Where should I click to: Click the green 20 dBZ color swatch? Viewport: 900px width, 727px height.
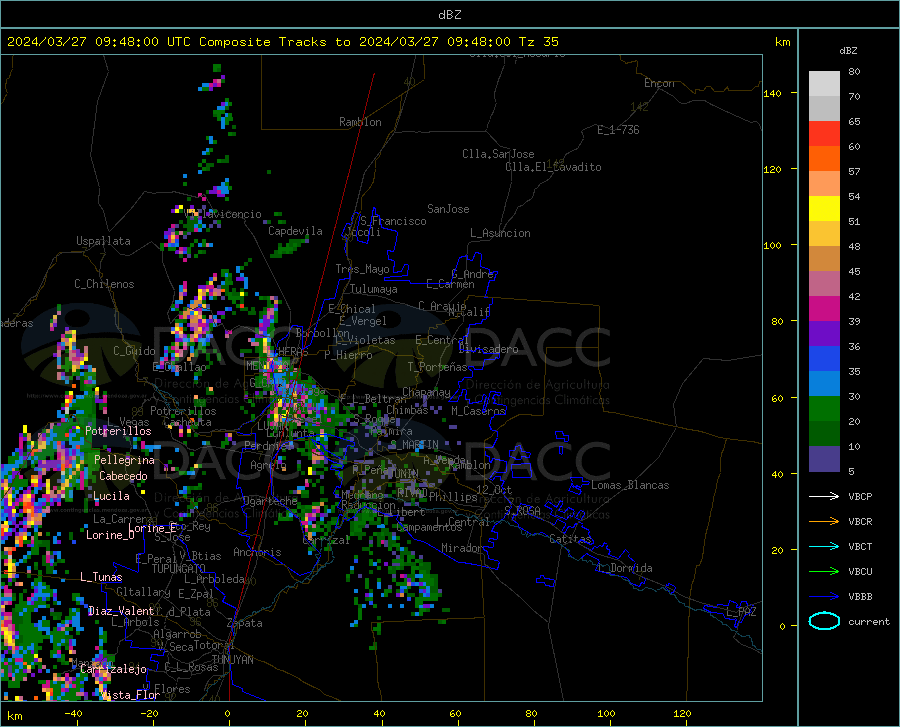pyautogui.click(x=824, y=409)
